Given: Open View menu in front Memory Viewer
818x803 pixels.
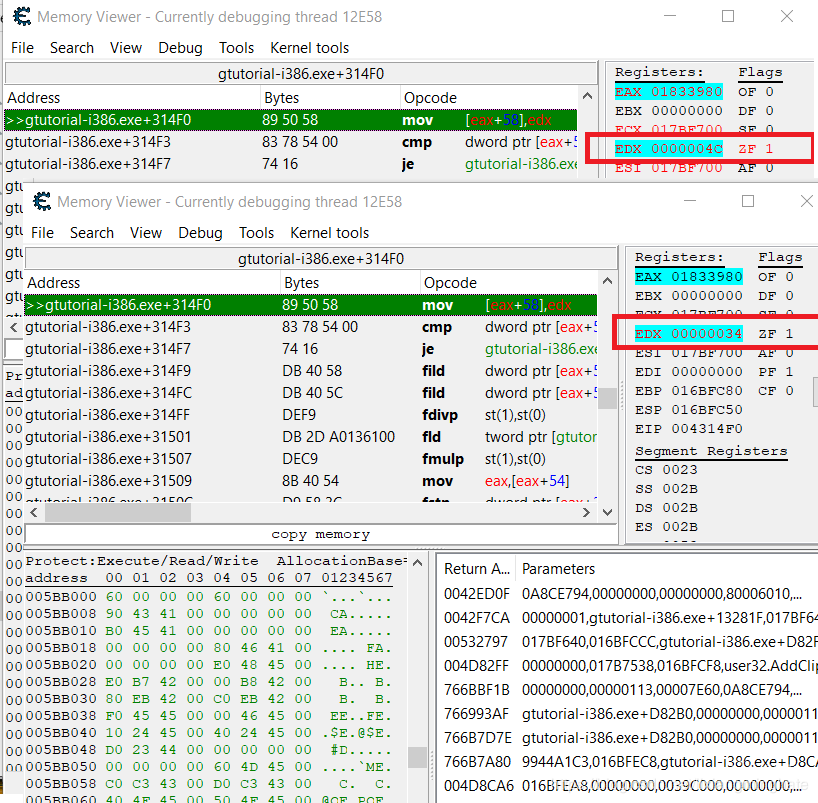Looking at the screenshot, I should (146, 233).
